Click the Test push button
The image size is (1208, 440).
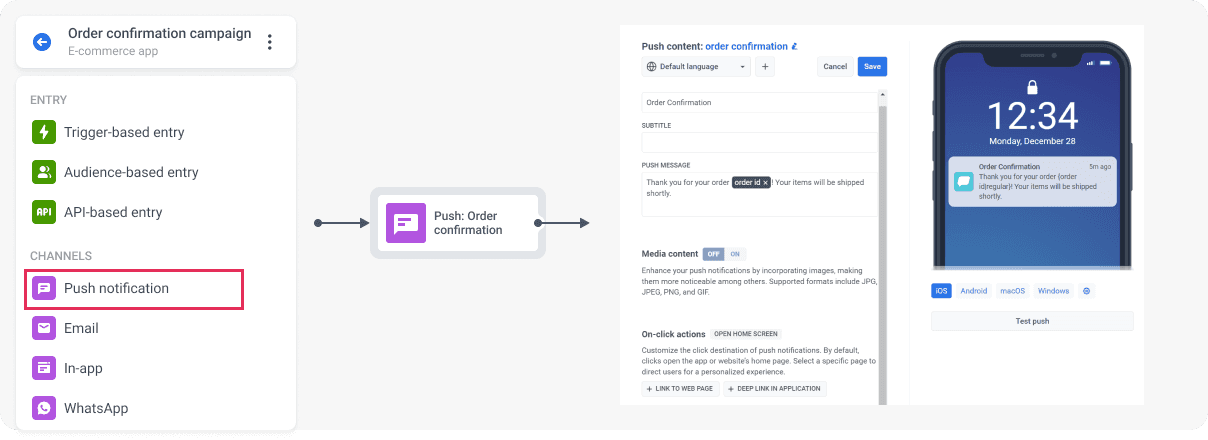[1032, 321]
